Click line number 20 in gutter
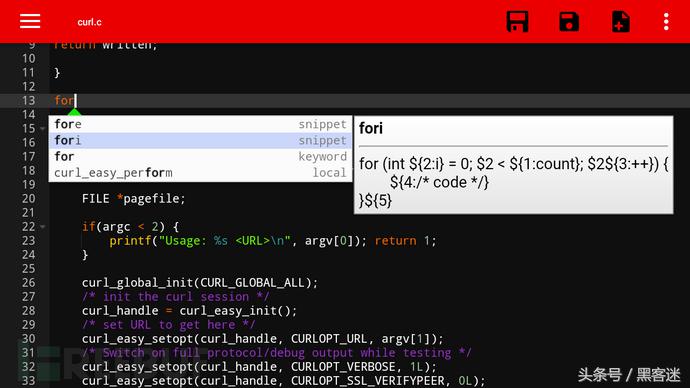 click(29, 198)
